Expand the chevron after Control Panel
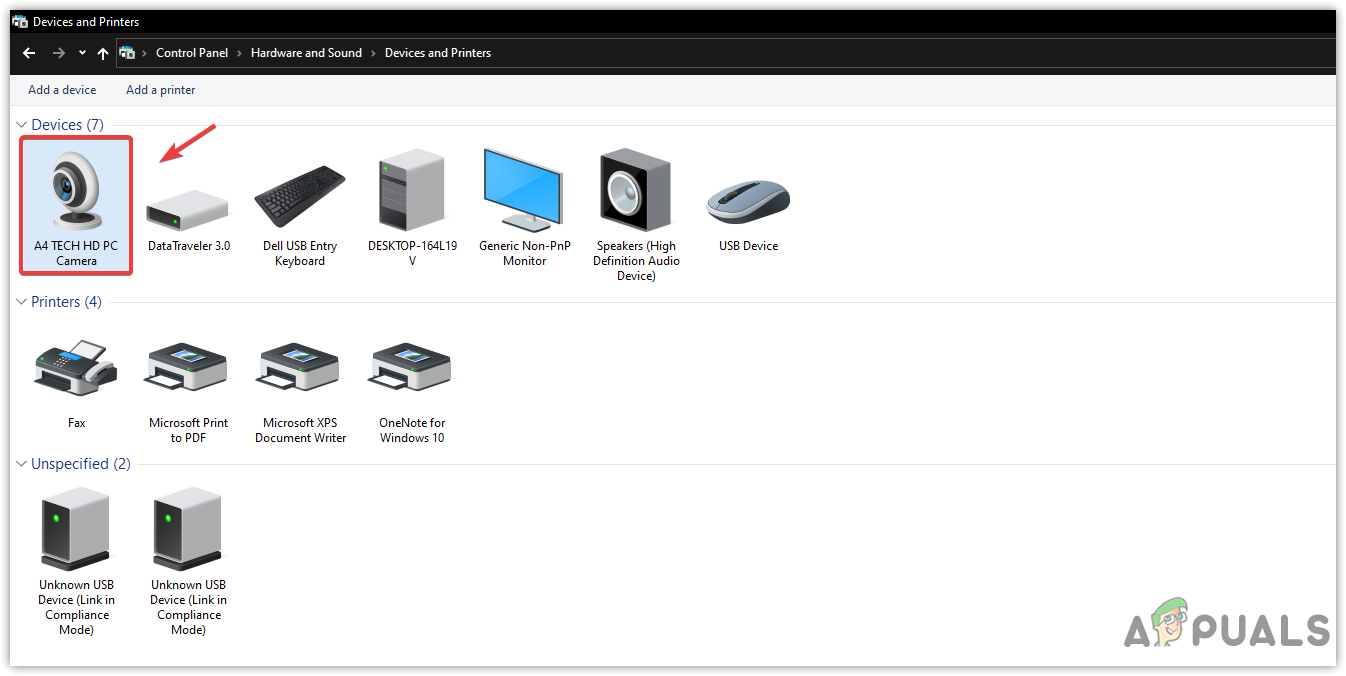1346x676 pixels. point(240,53)
